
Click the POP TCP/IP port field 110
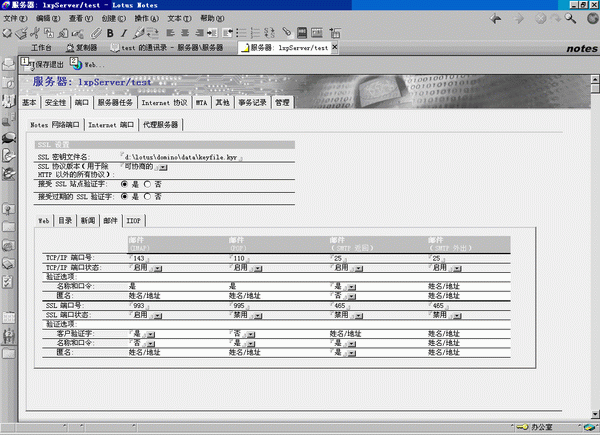(239, 259)
